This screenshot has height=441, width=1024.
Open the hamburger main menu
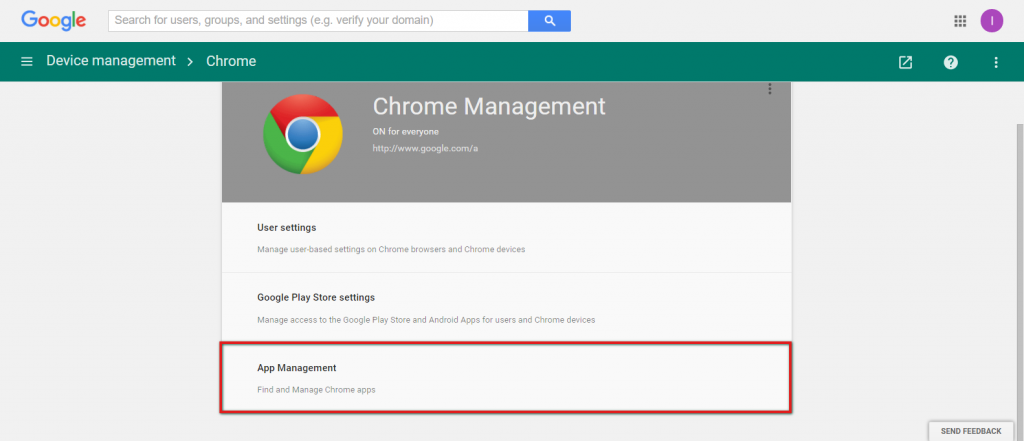(27, 61)
